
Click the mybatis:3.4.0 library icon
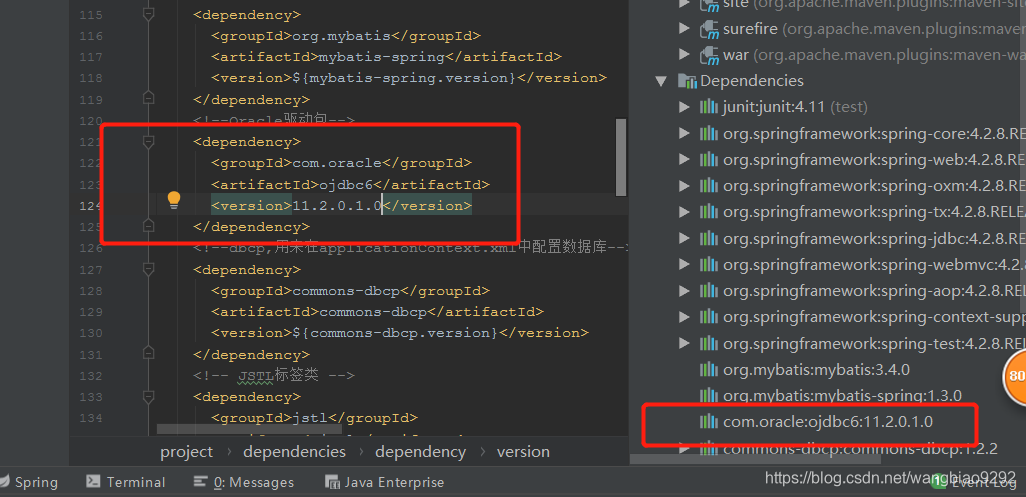(x=709, y=369)
